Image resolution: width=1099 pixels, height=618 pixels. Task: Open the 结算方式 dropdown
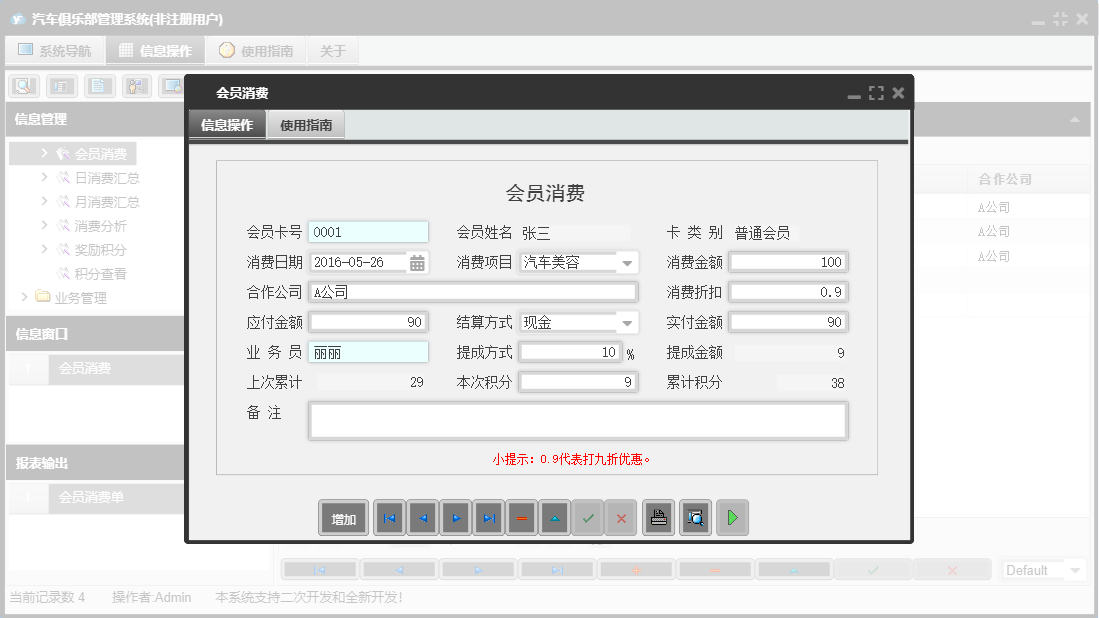[628, 322]
